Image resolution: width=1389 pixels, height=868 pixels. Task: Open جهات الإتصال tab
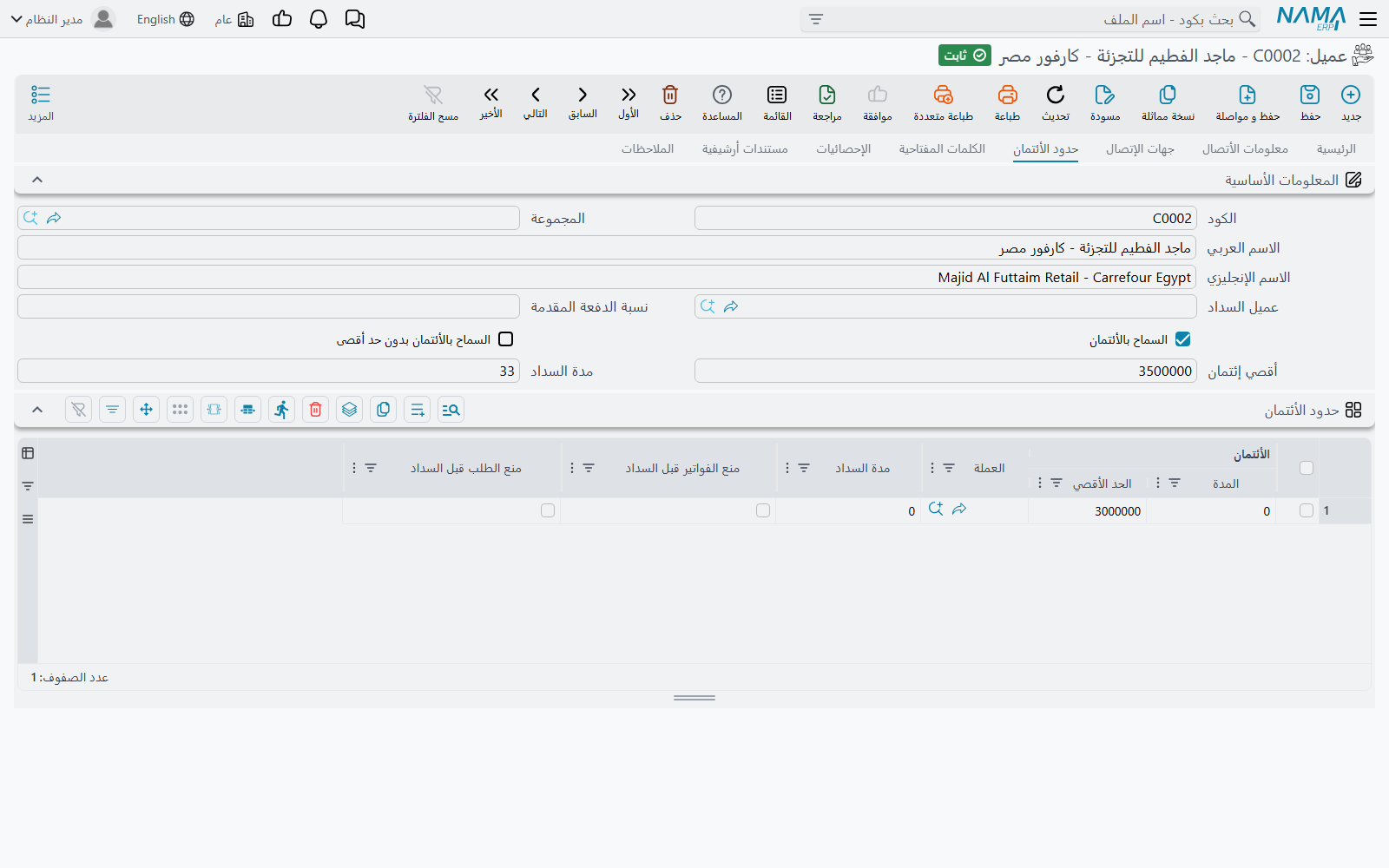(x=1140, y=148)
